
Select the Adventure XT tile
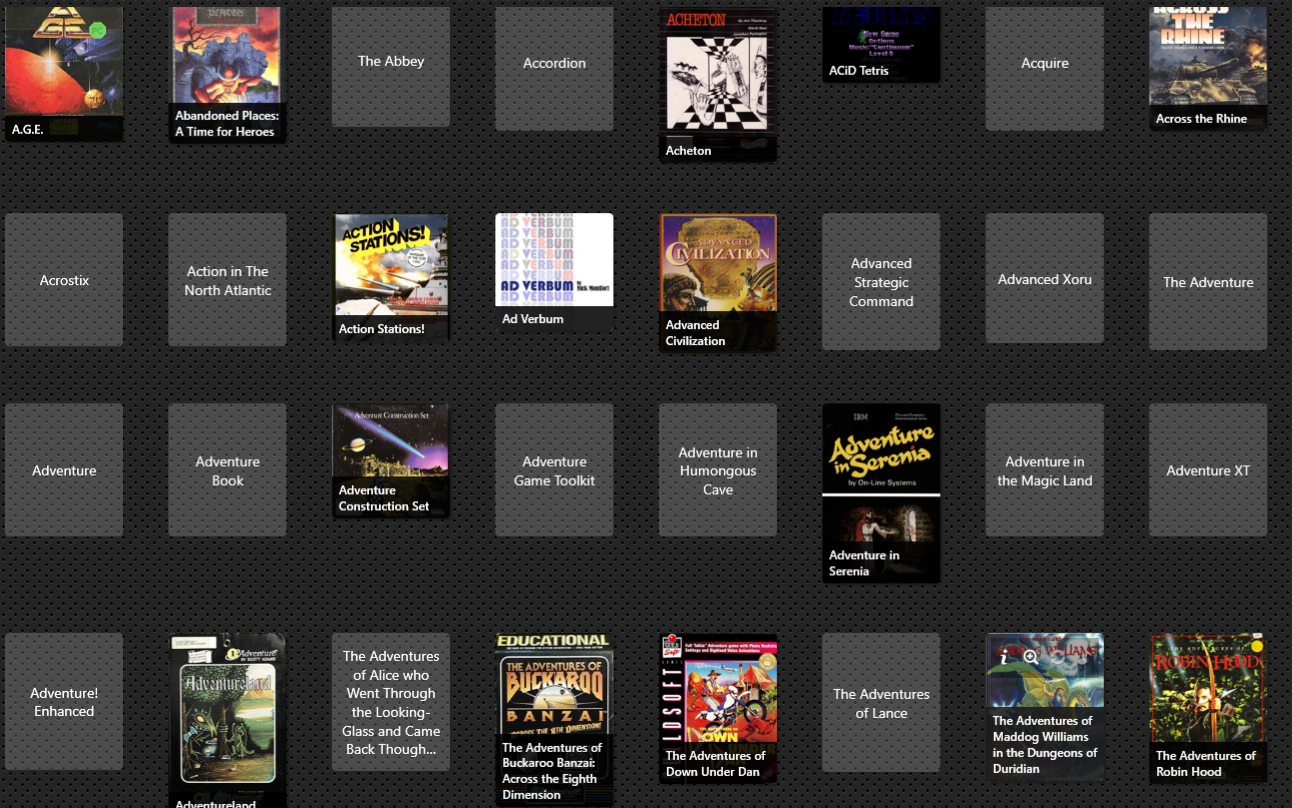1208,470
